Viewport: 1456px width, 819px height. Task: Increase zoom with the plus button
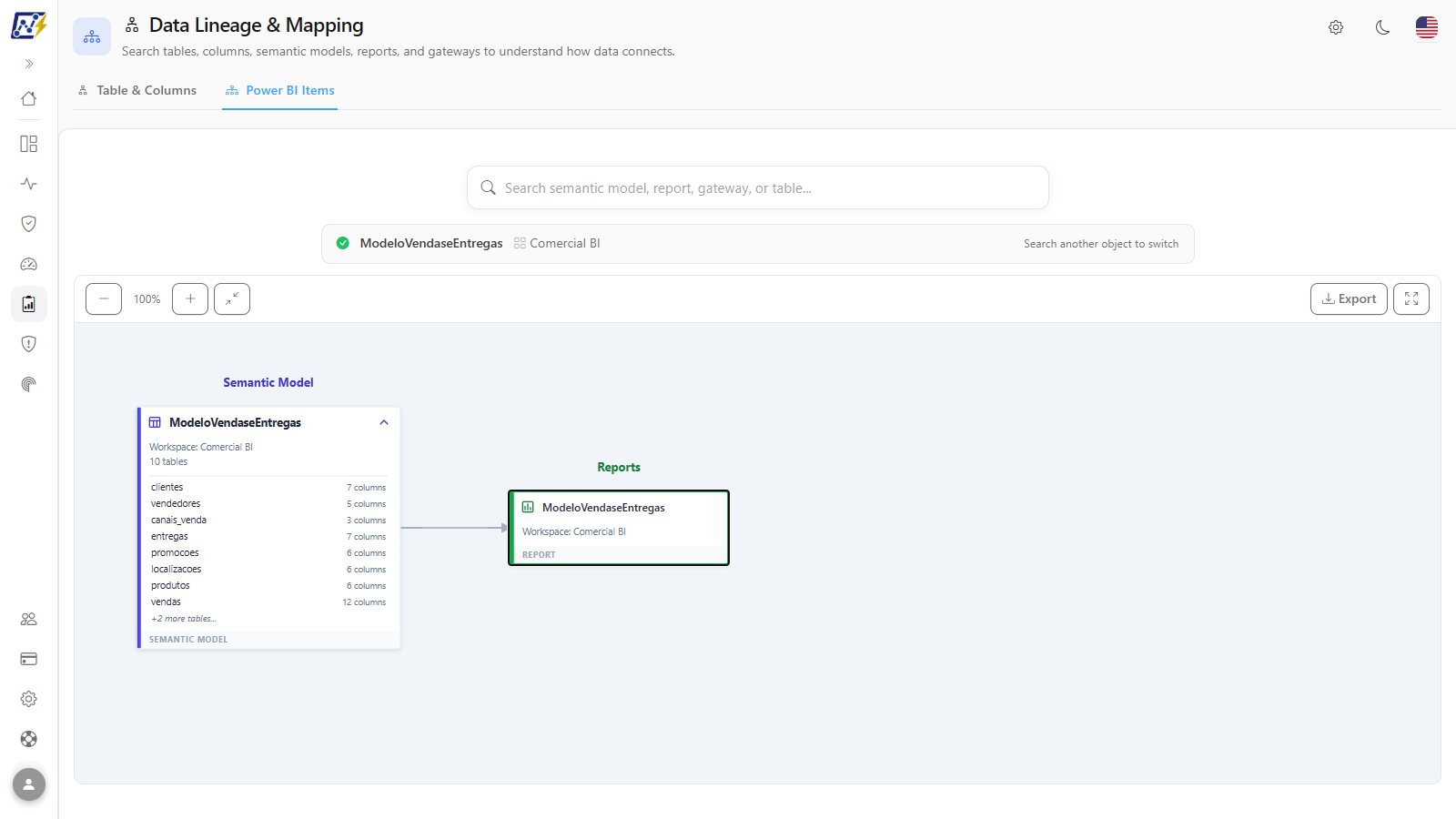[x=190, y=298]
